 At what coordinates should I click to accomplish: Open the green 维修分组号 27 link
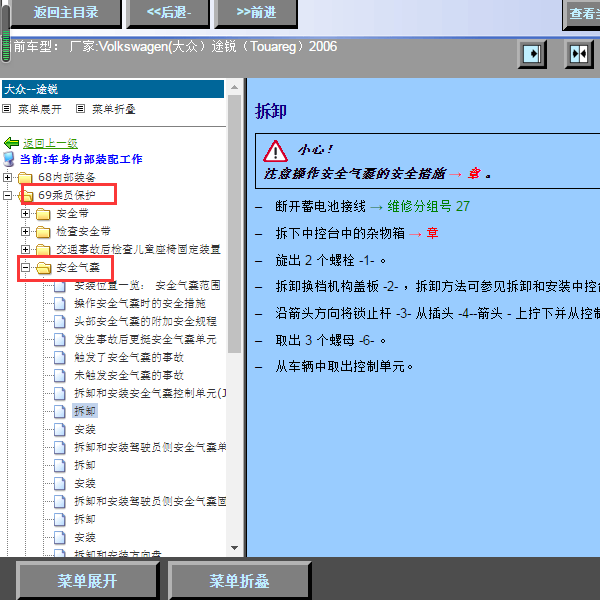click(428, 207)
